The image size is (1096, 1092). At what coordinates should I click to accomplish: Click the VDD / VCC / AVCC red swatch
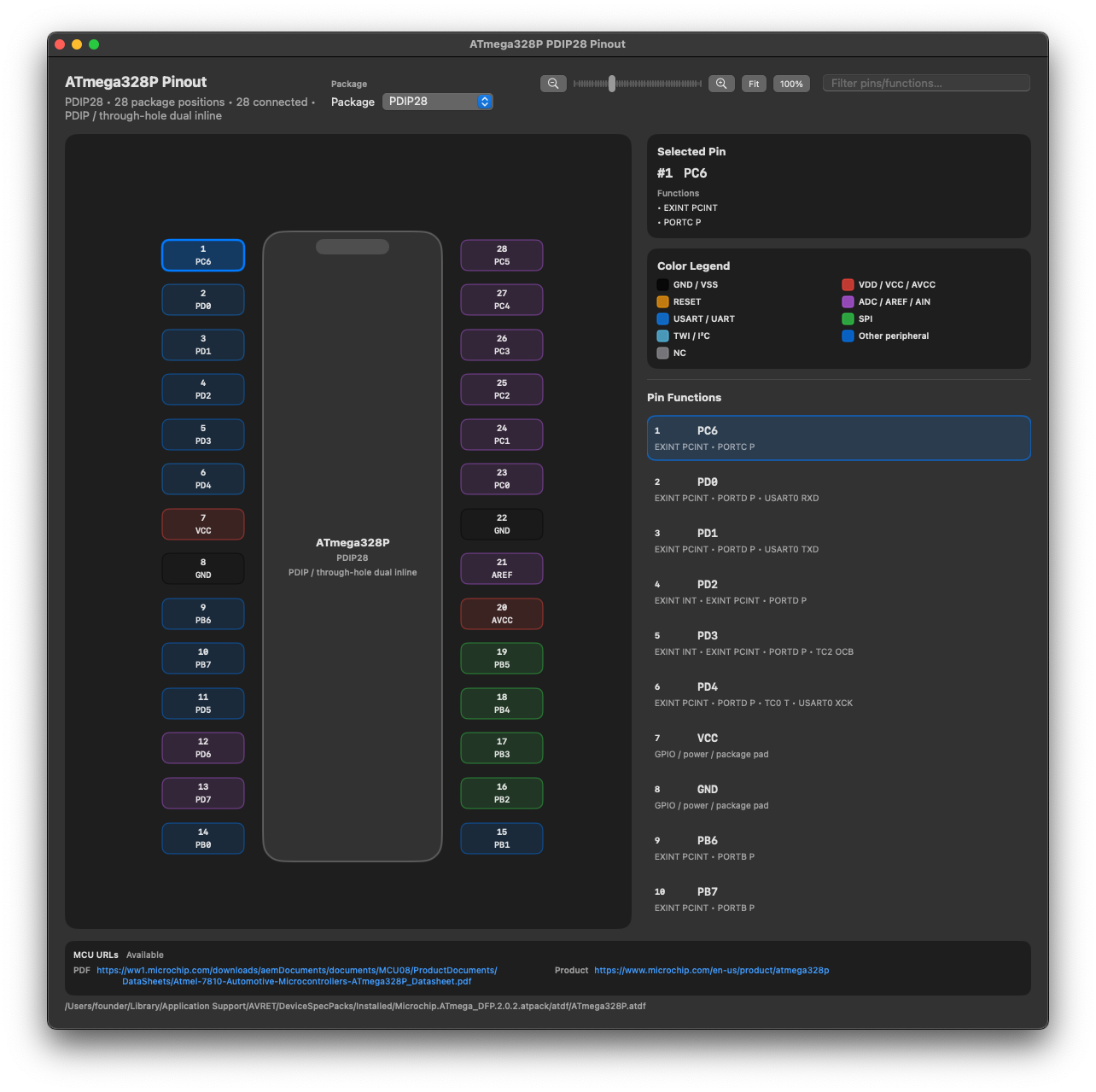click(x=848, y=284)
